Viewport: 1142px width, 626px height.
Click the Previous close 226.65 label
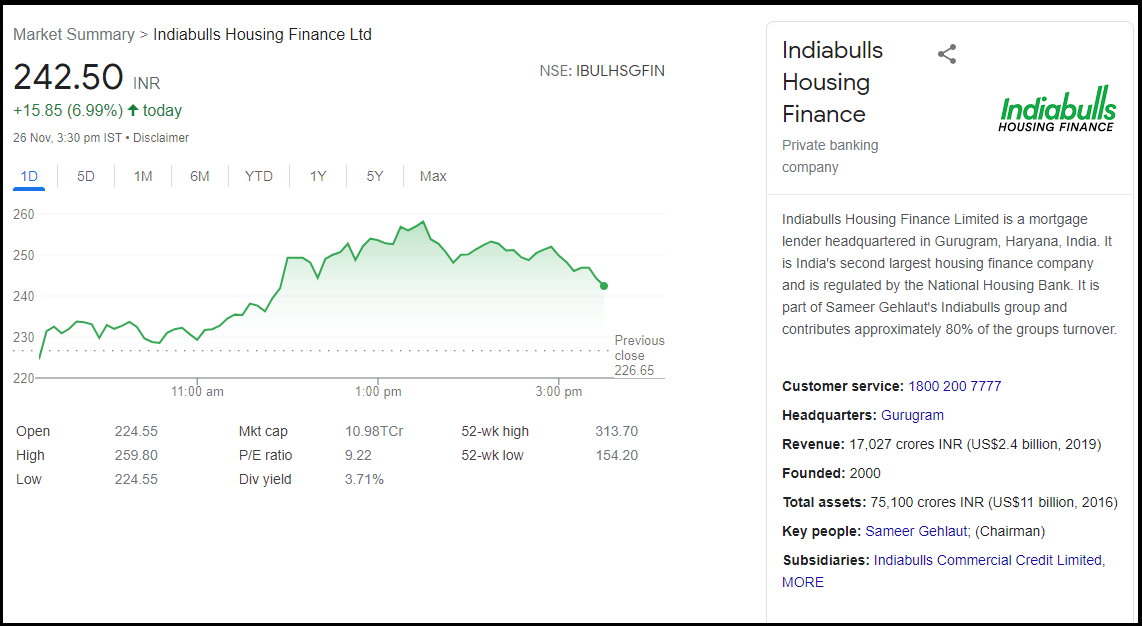point(639,355)
